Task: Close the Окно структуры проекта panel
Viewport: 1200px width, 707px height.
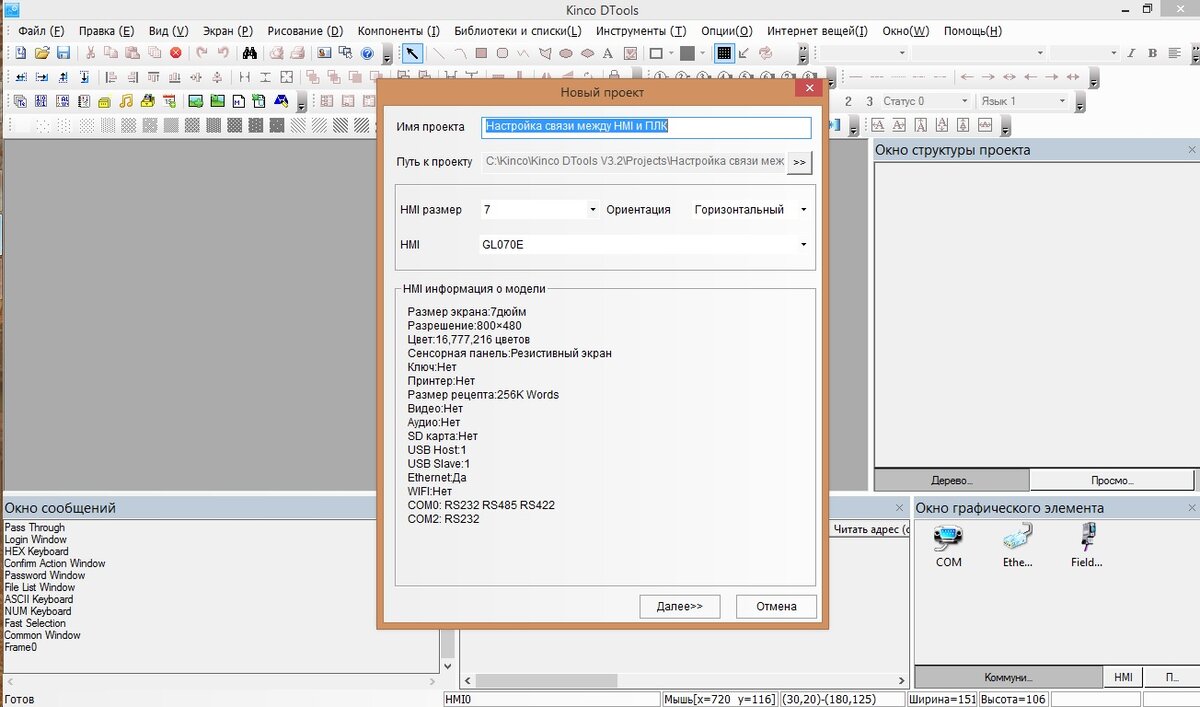Action: [1191, 150]
